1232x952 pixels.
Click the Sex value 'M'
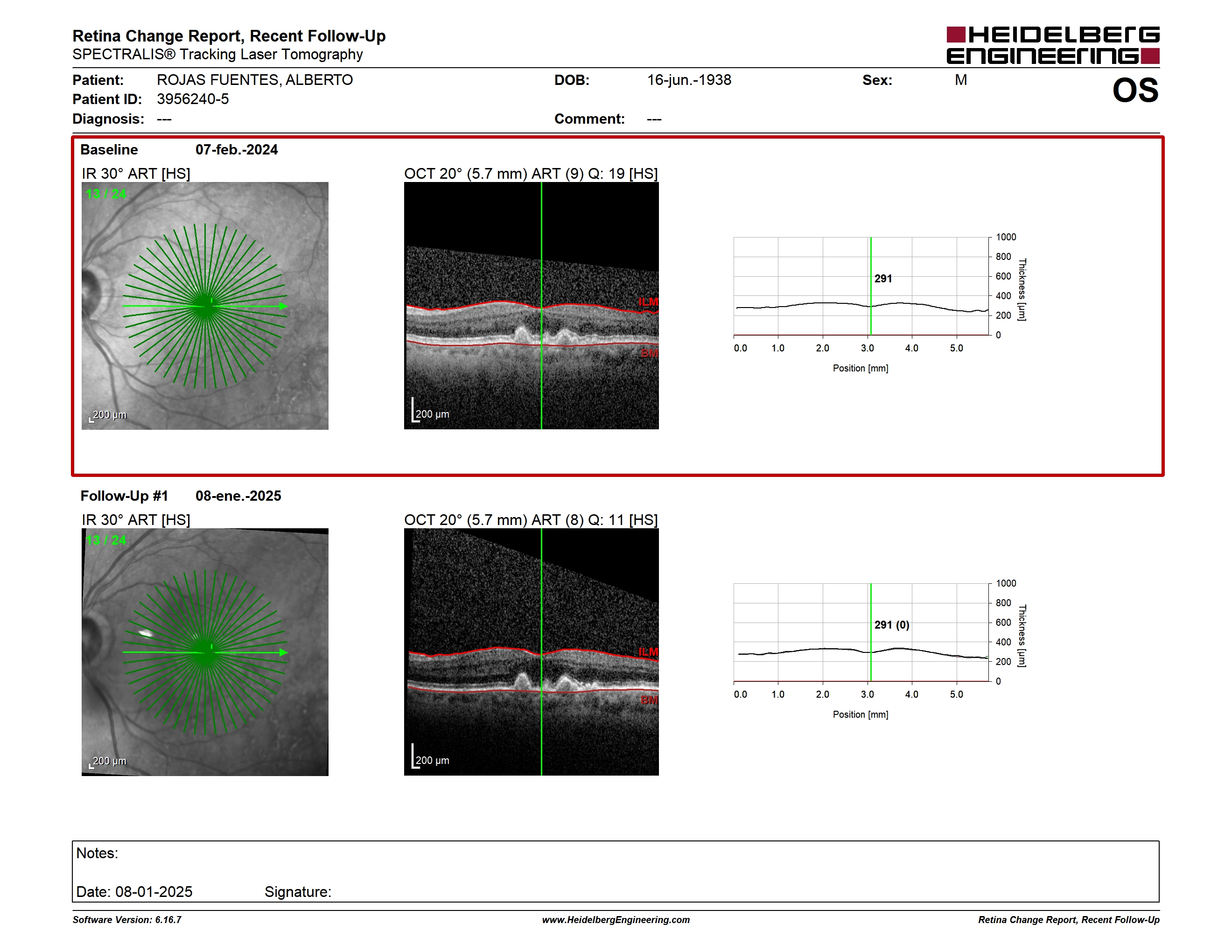pyautogui.click(x=961, y=80)
